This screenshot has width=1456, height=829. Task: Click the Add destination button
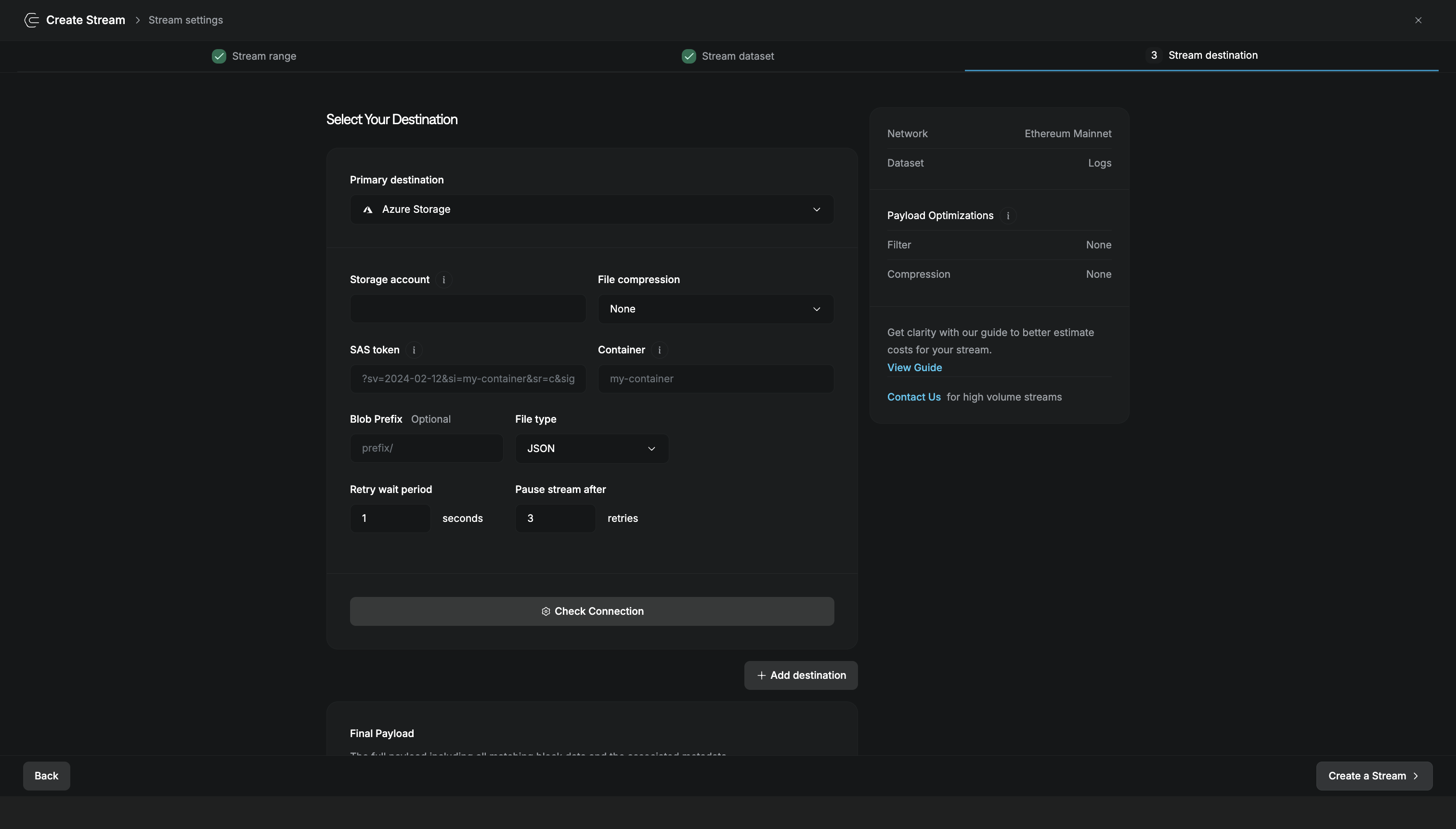(801, 675)
